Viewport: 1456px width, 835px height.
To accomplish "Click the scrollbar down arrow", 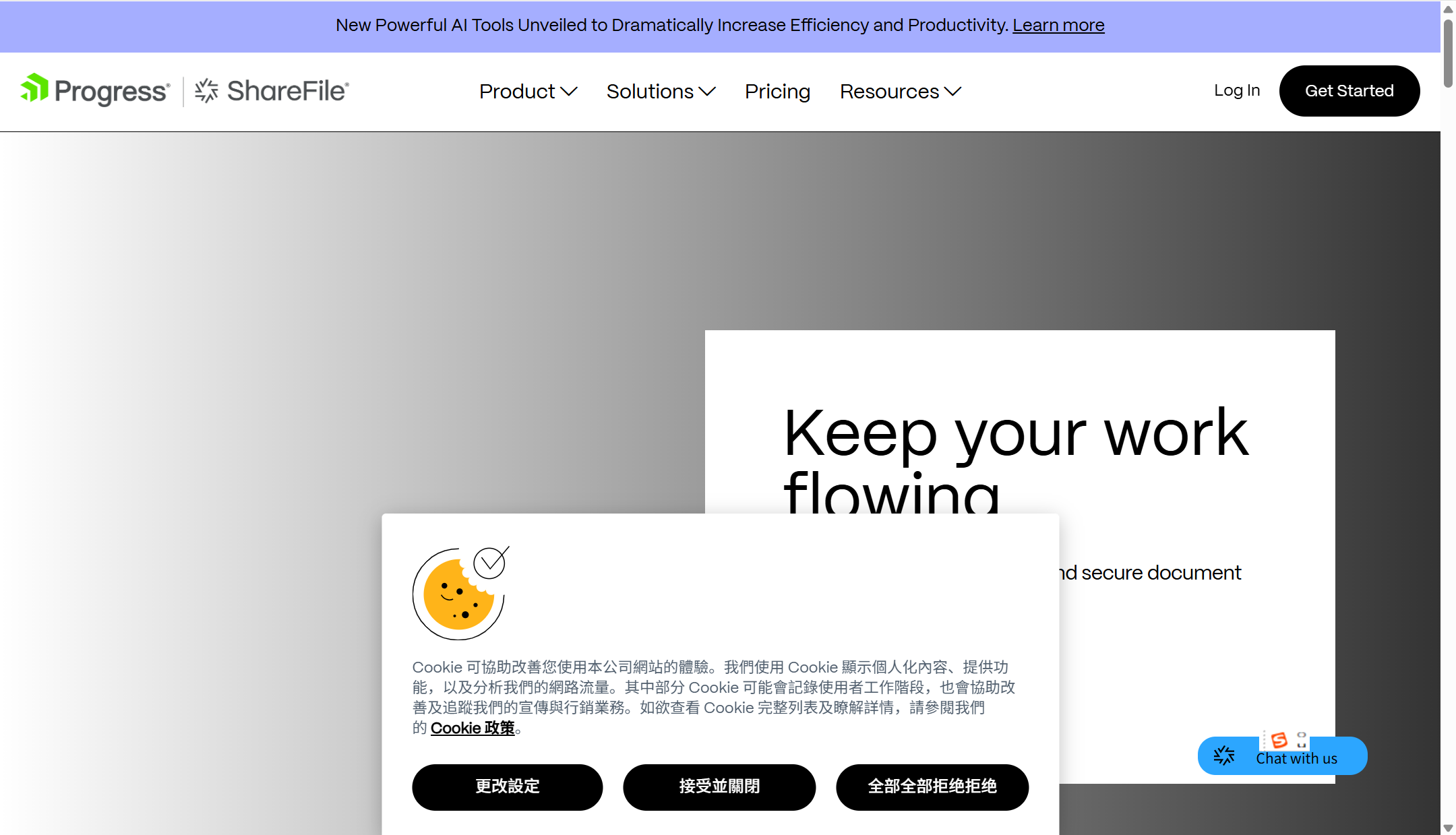I will click(x=1448, y=828).
